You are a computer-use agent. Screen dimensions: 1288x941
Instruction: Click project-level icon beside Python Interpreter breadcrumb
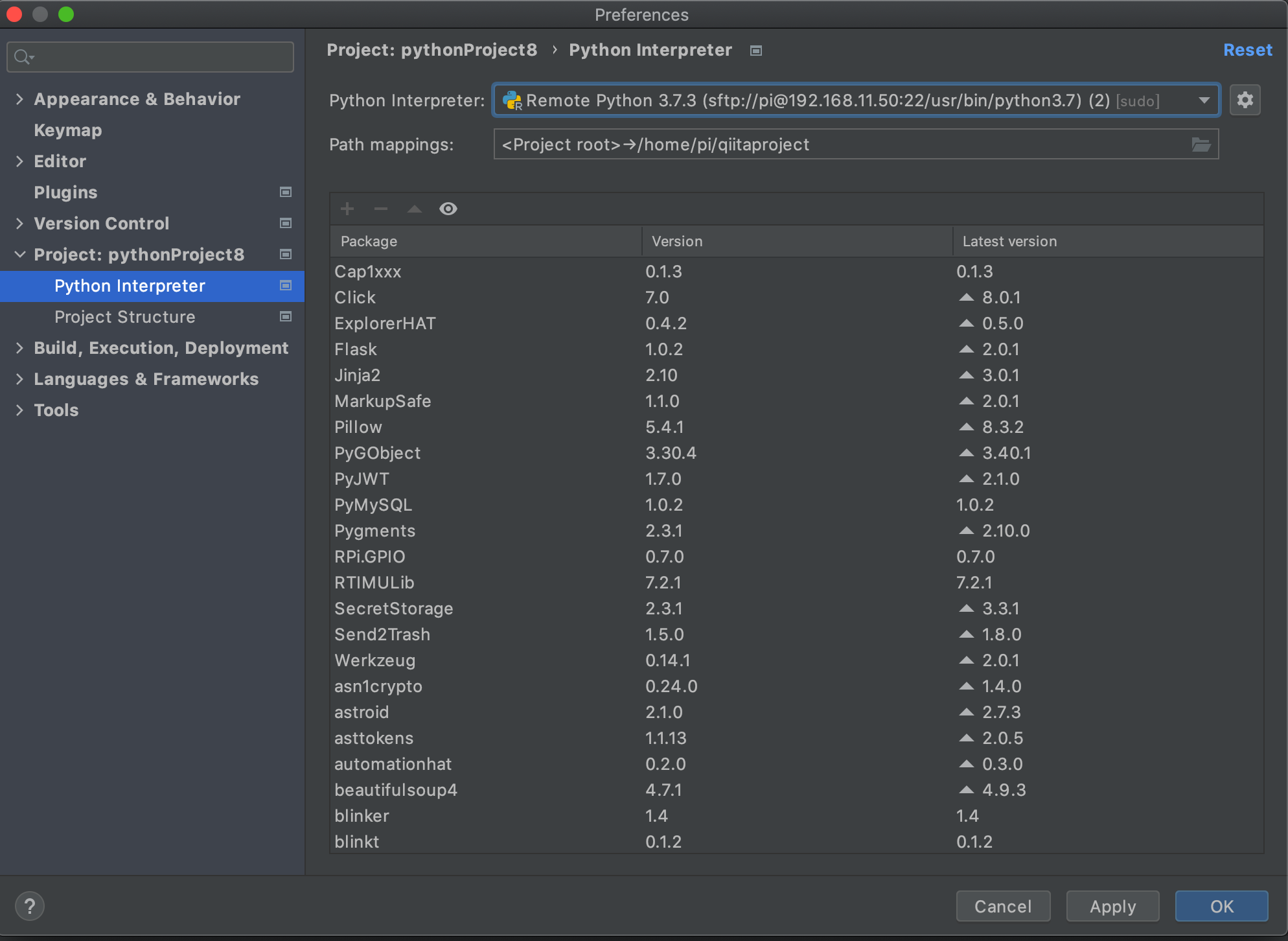pyautogui.click(x=755, y=51)
